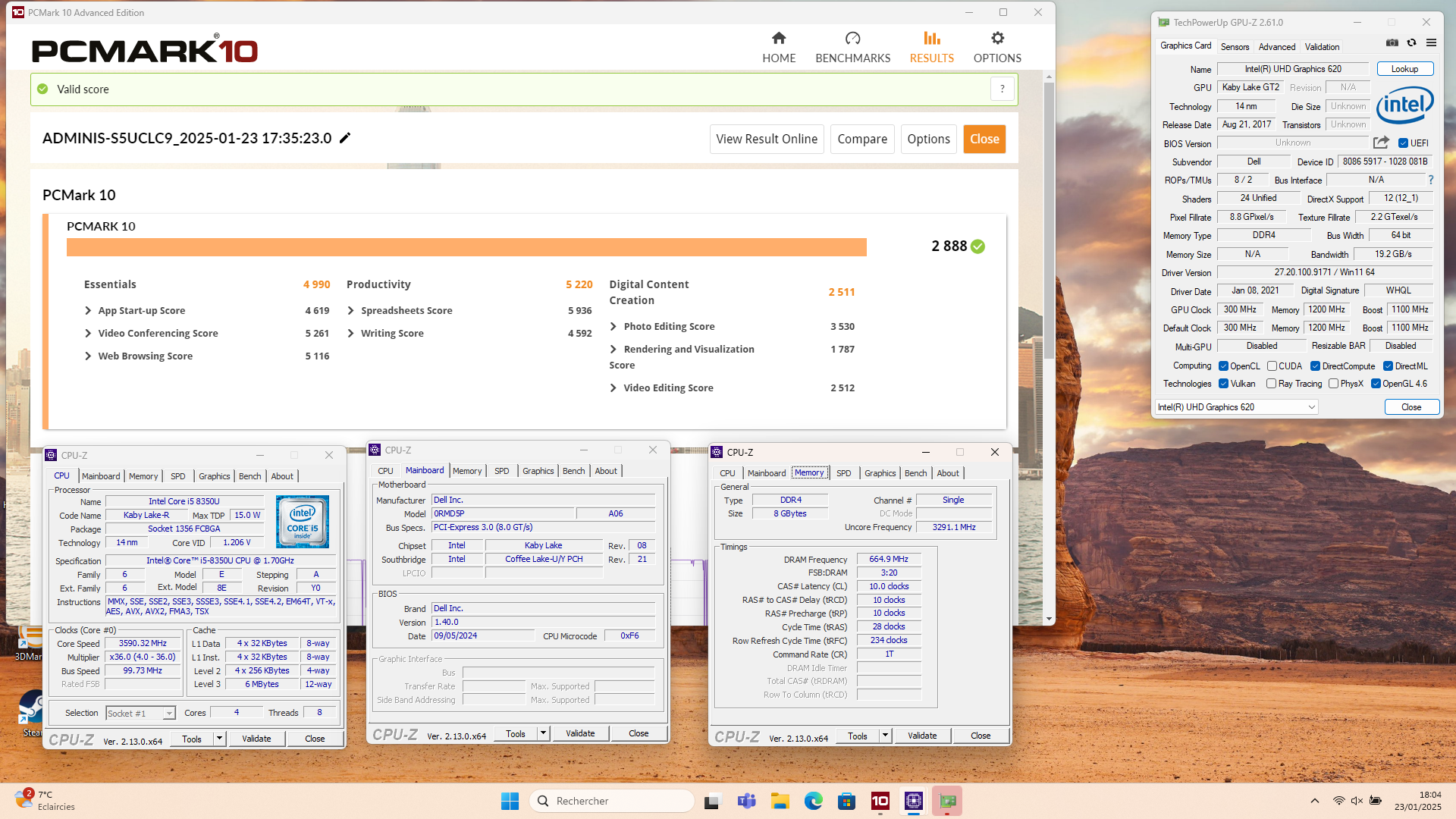
Task: Open the RESULTS section
Action: pyautogui.click(x=931, y=47)
